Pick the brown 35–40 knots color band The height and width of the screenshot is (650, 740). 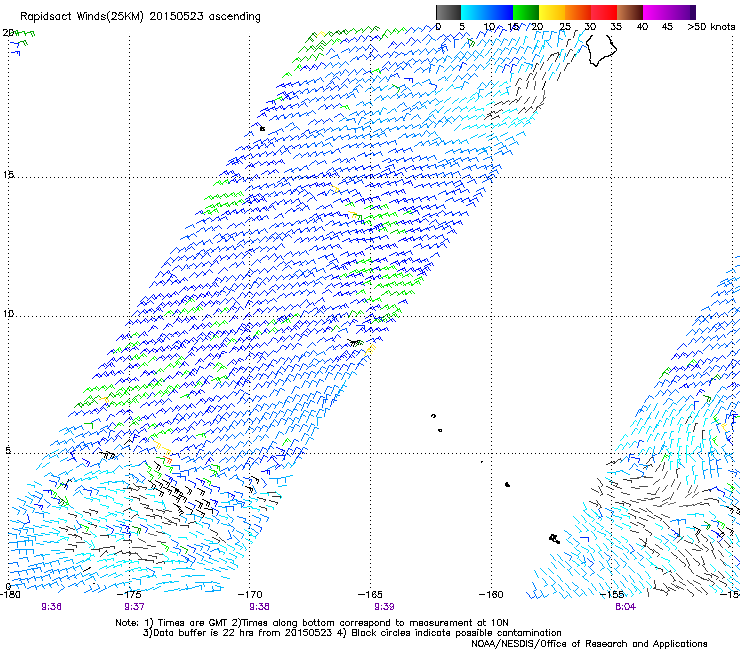pyautogui.click(x=630, y=12)
